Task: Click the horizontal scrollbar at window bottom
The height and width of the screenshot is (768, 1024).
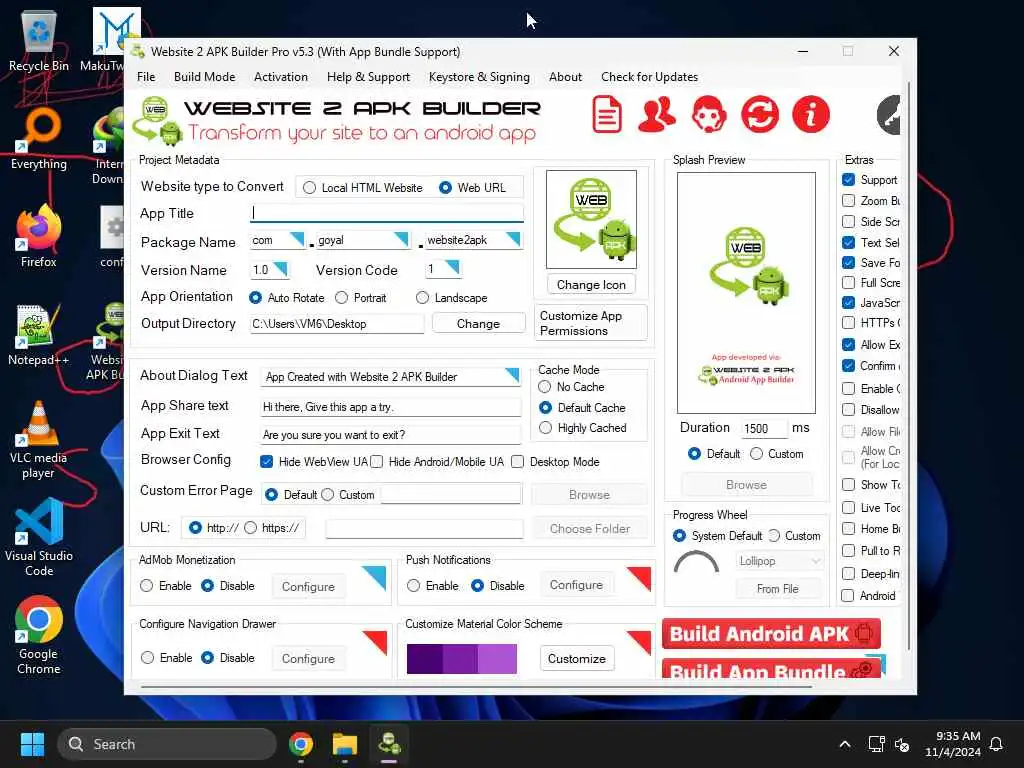Action: 476,687
